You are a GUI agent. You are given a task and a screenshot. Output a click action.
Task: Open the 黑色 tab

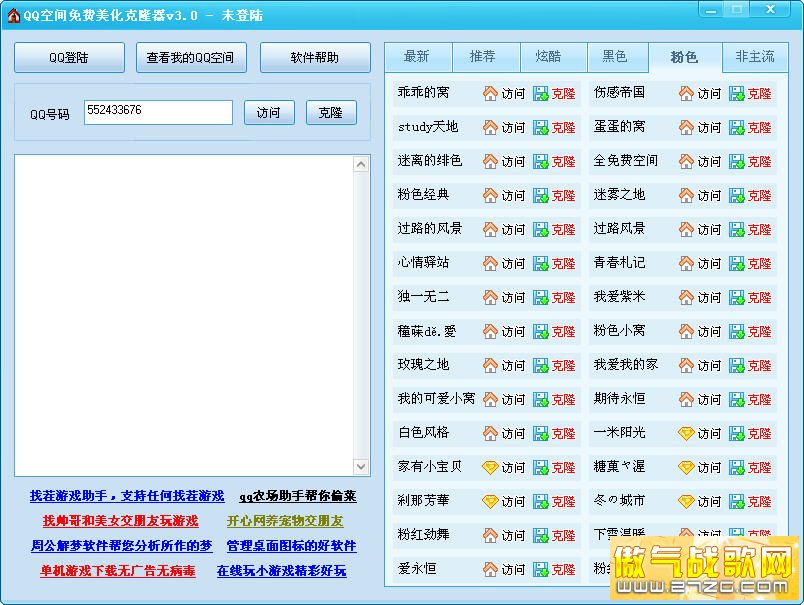pyautogui.click(x=616, y=57)
